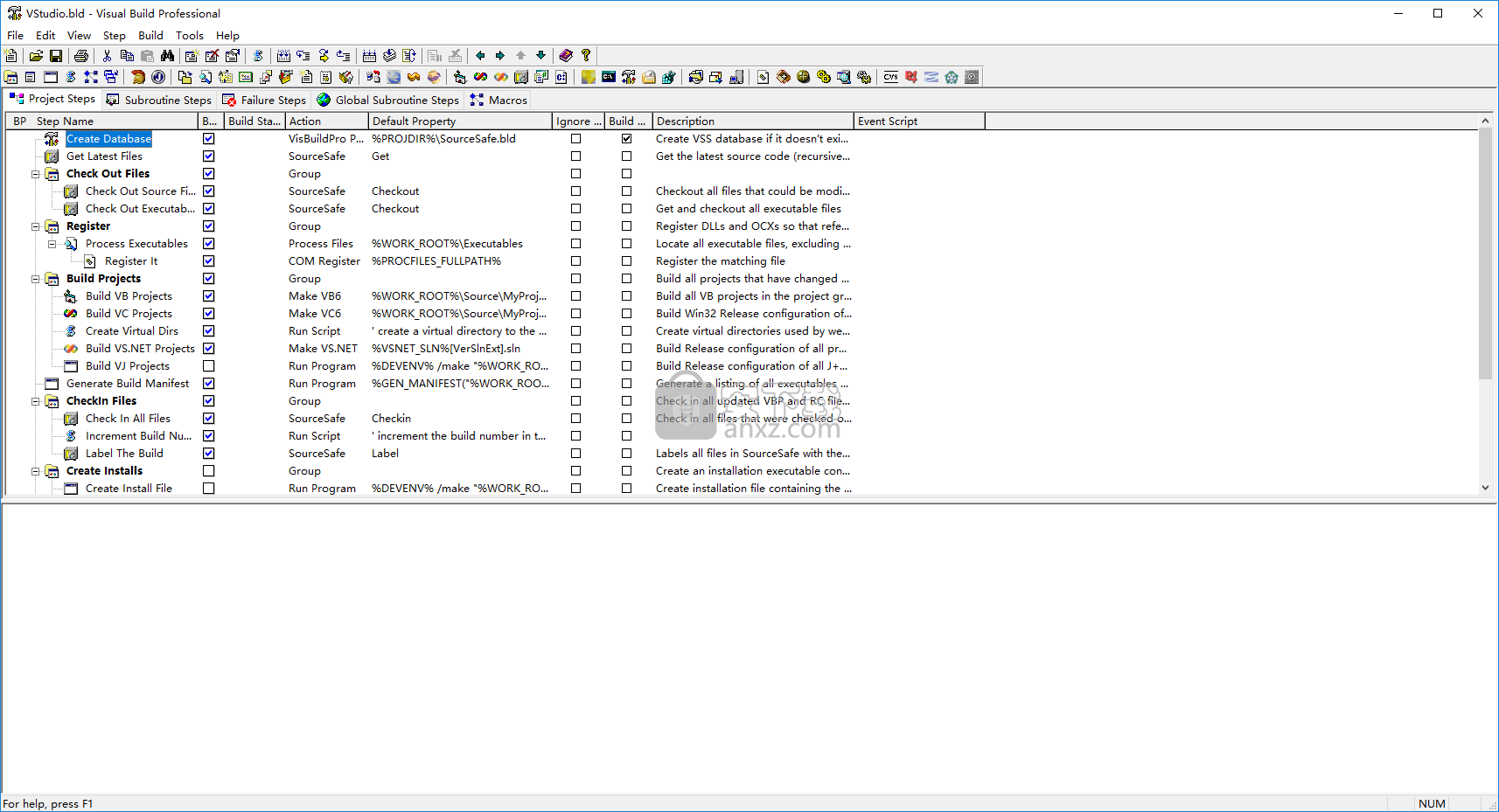
Task: Click the yellow question mark help icon
Action: 586,55
